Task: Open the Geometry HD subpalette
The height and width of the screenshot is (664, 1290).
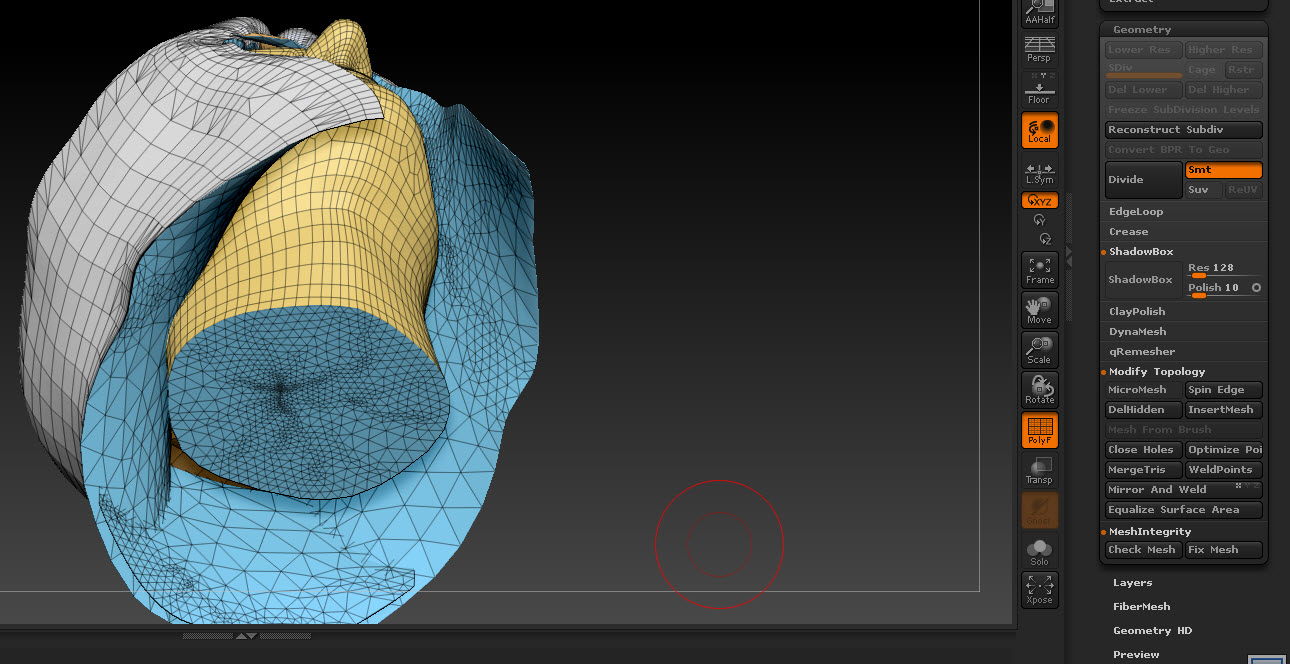Action: pos(1152,631)
